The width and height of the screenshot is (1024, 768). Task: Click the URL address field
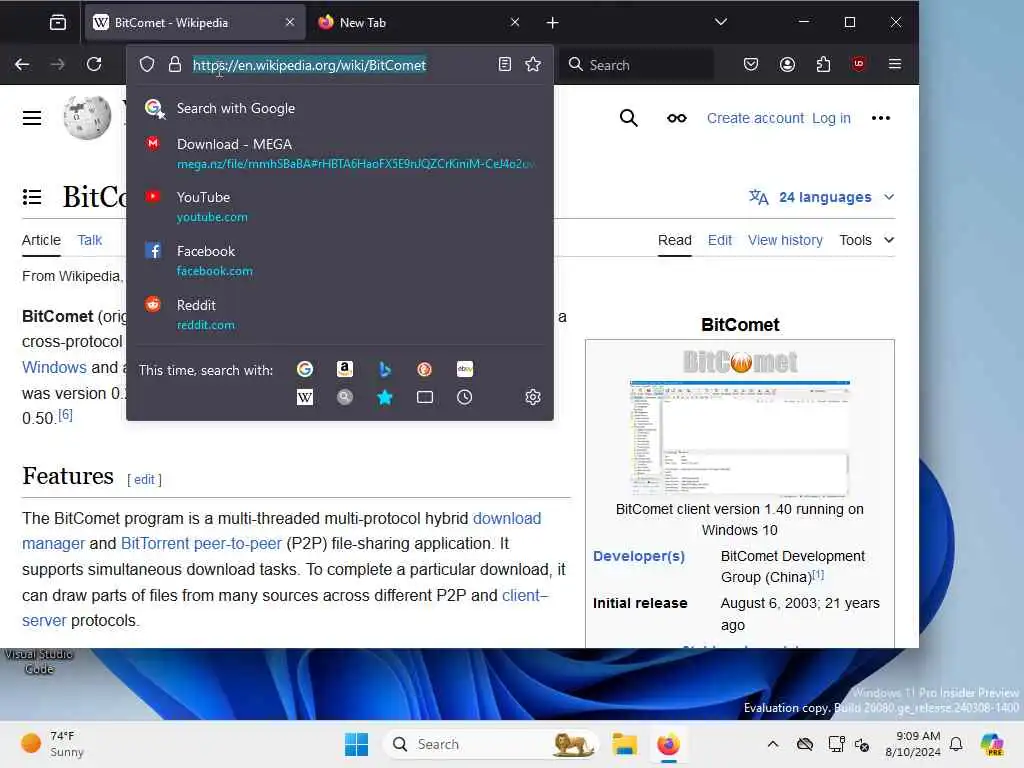coord(340,65)
